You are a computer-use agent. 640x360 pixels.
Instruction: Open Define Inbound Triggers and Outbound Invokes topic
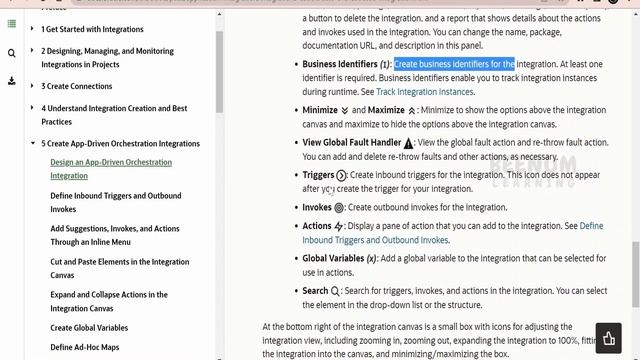pyautogui.click(x=116, y=202)
